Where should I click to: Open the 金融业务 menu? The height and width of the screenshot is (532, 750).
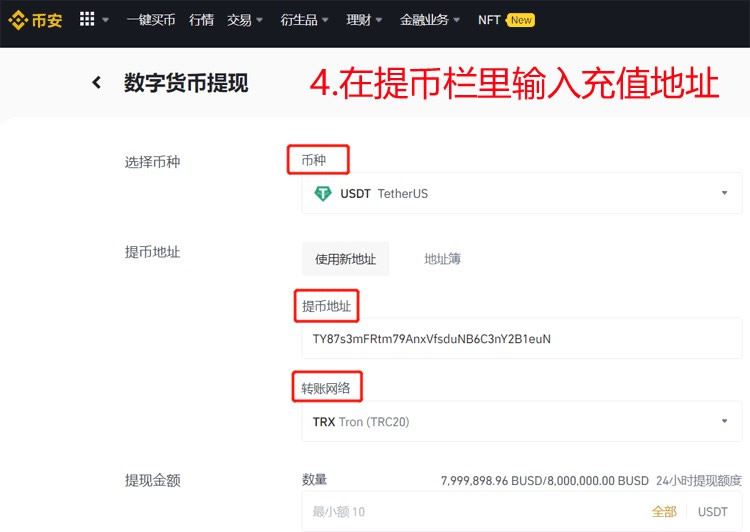[430, 20]
